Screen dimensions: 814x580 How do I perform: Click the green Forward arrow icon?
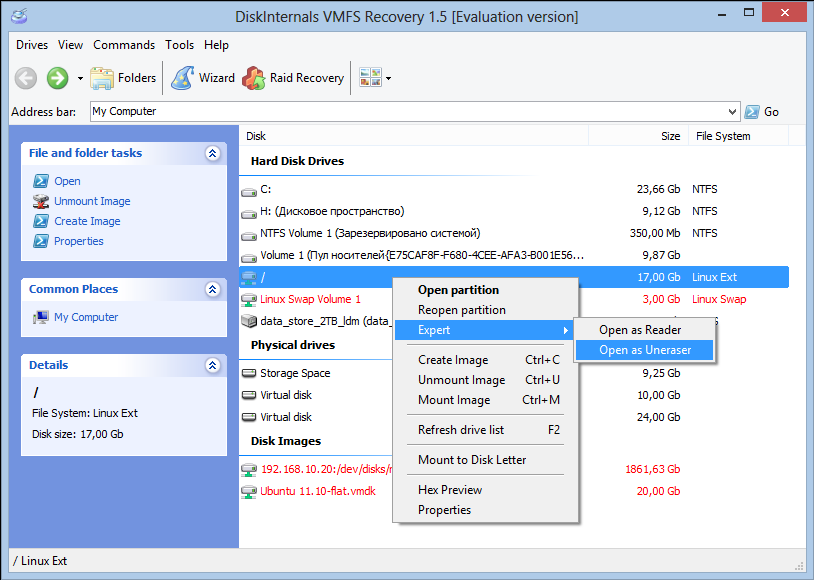click(58, 78)
